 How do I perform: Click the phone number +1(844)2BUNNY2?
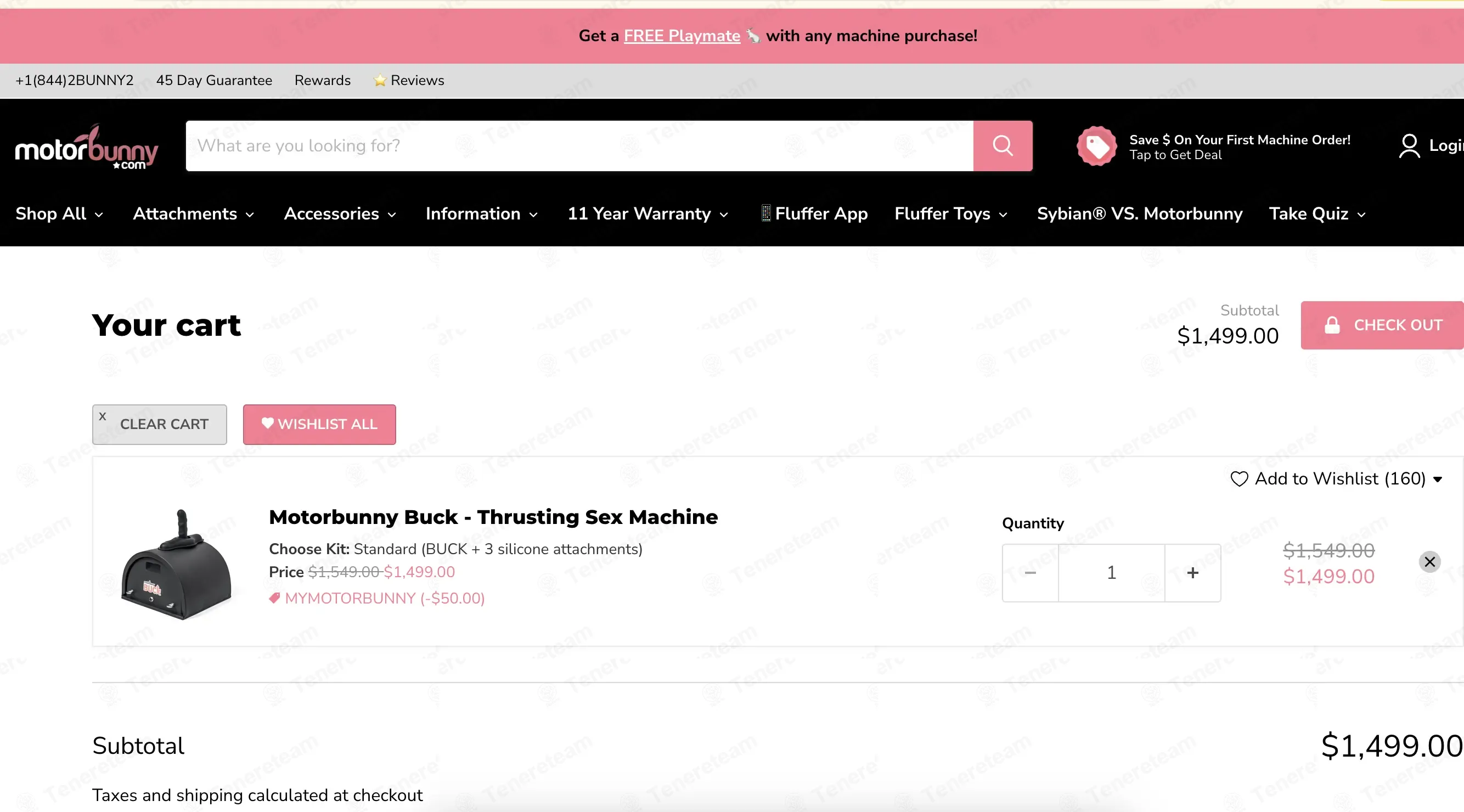pos(75,80)
